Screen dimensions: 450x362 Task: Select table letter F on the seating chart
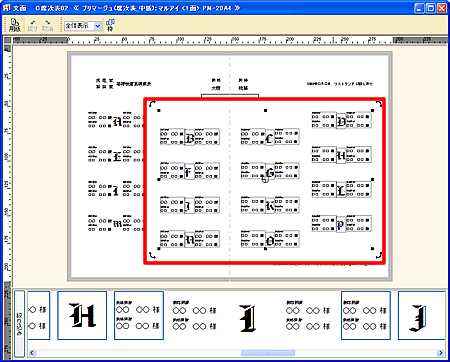click(x=189, y=172)
